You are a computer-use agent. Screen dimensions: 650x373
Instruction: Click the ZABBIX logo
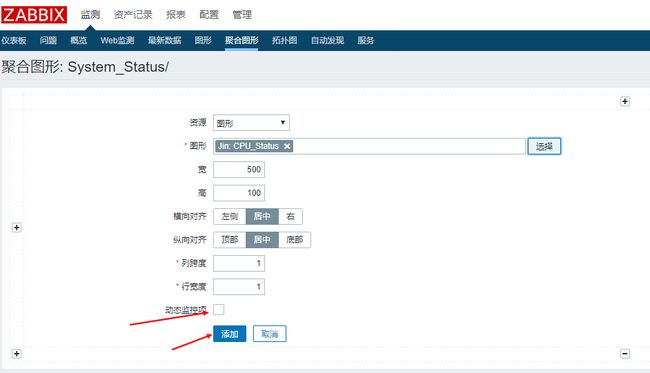(x=34, y=15)
